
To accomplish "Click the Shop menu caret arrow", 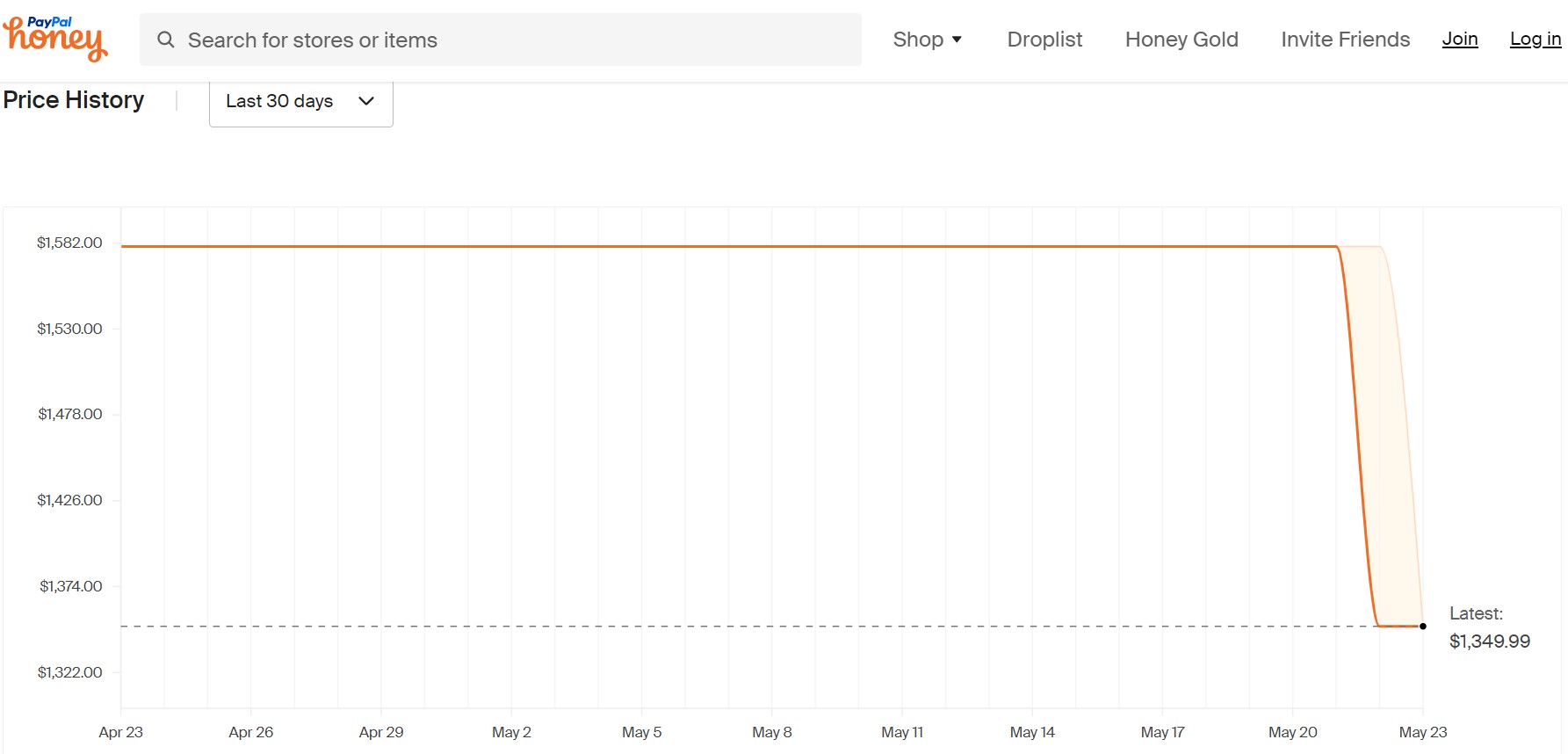I will pos(957,40).
